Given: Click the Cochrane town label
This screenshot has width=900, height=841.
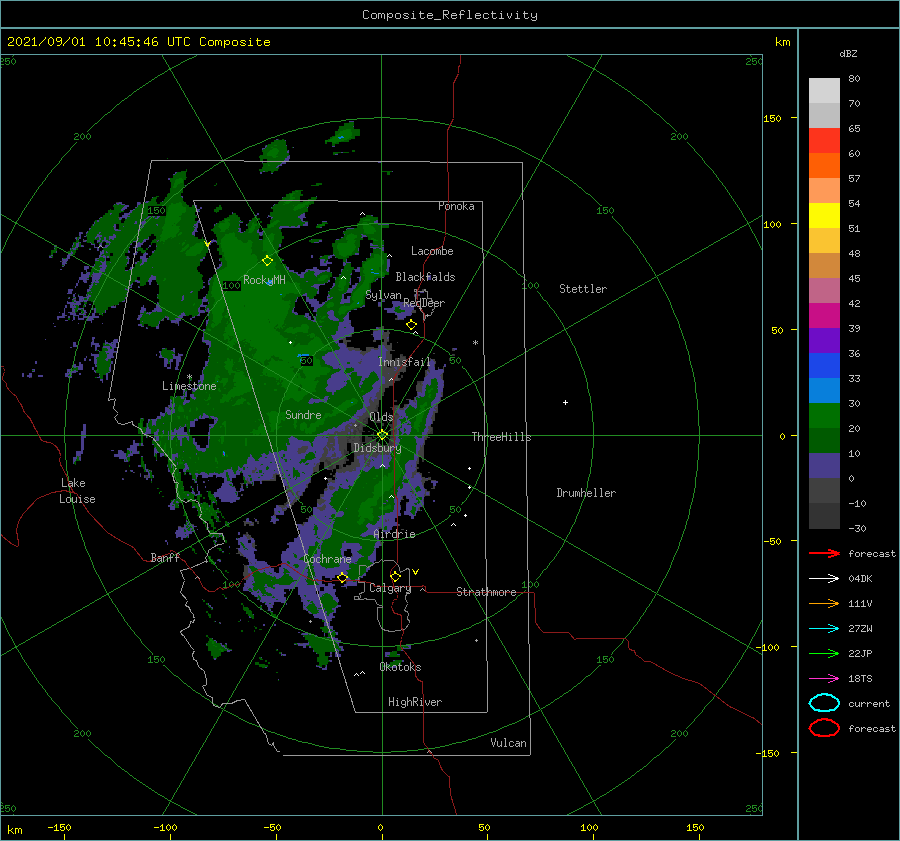Looking at the screenshot, I should point(327,559).
